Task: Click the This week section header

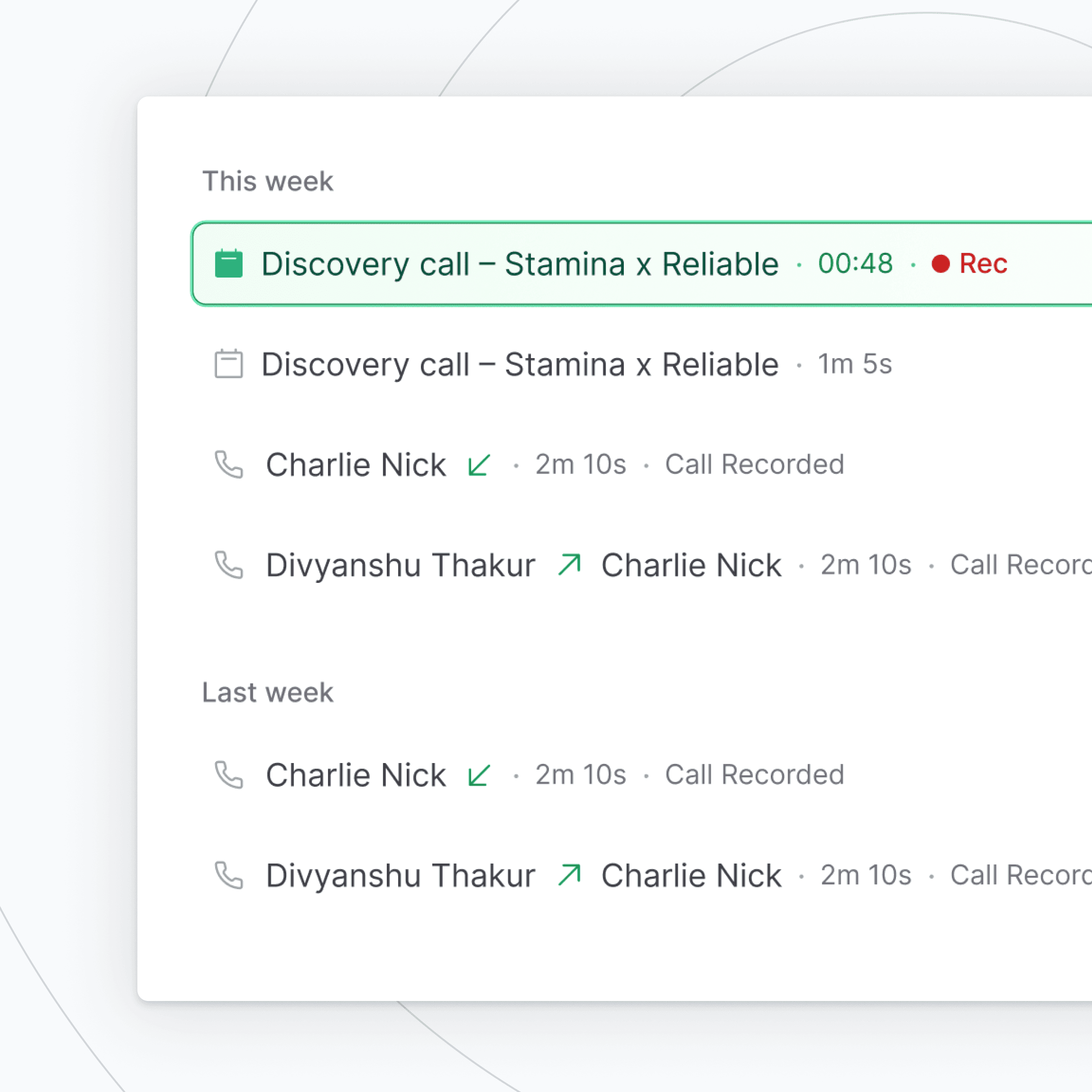Action: [x=268, y=182]
